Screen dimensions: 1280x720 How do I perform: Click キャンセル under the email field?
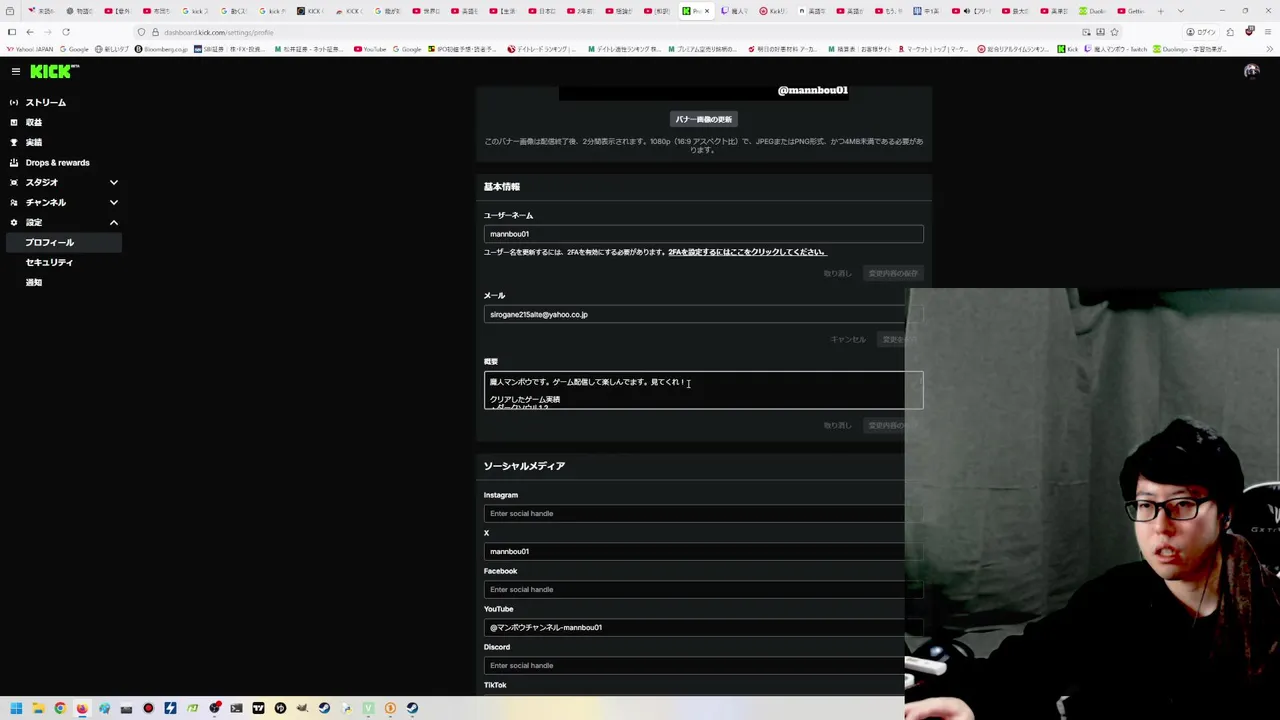point(848,339)
